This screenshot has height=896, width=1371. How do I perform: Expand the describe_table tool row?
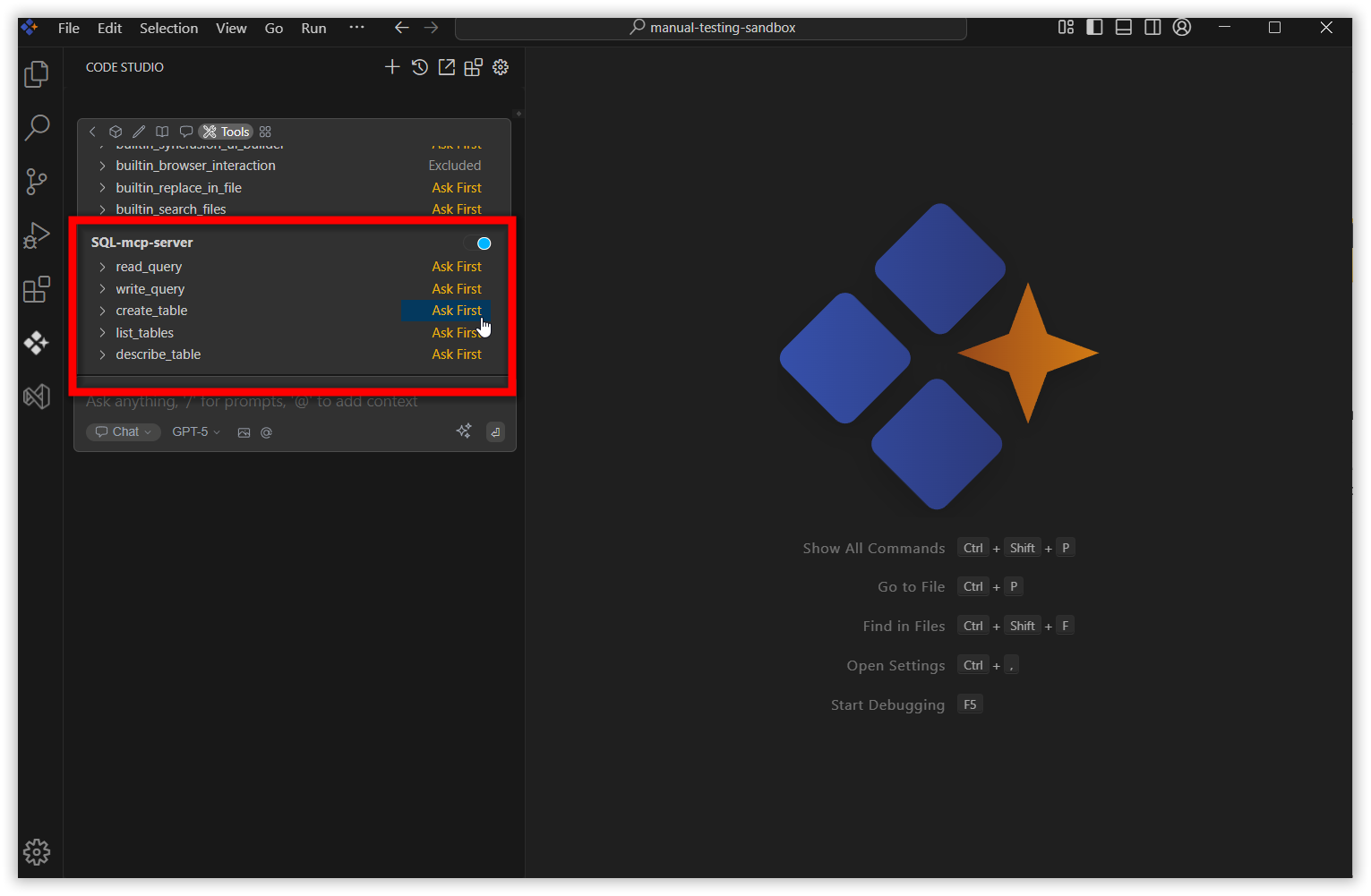click(x=102, y=354)
